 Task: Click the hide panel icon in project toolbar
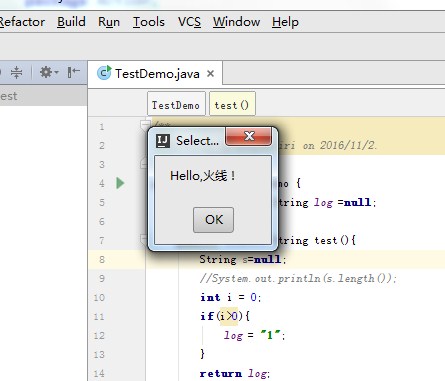[74, 72]
